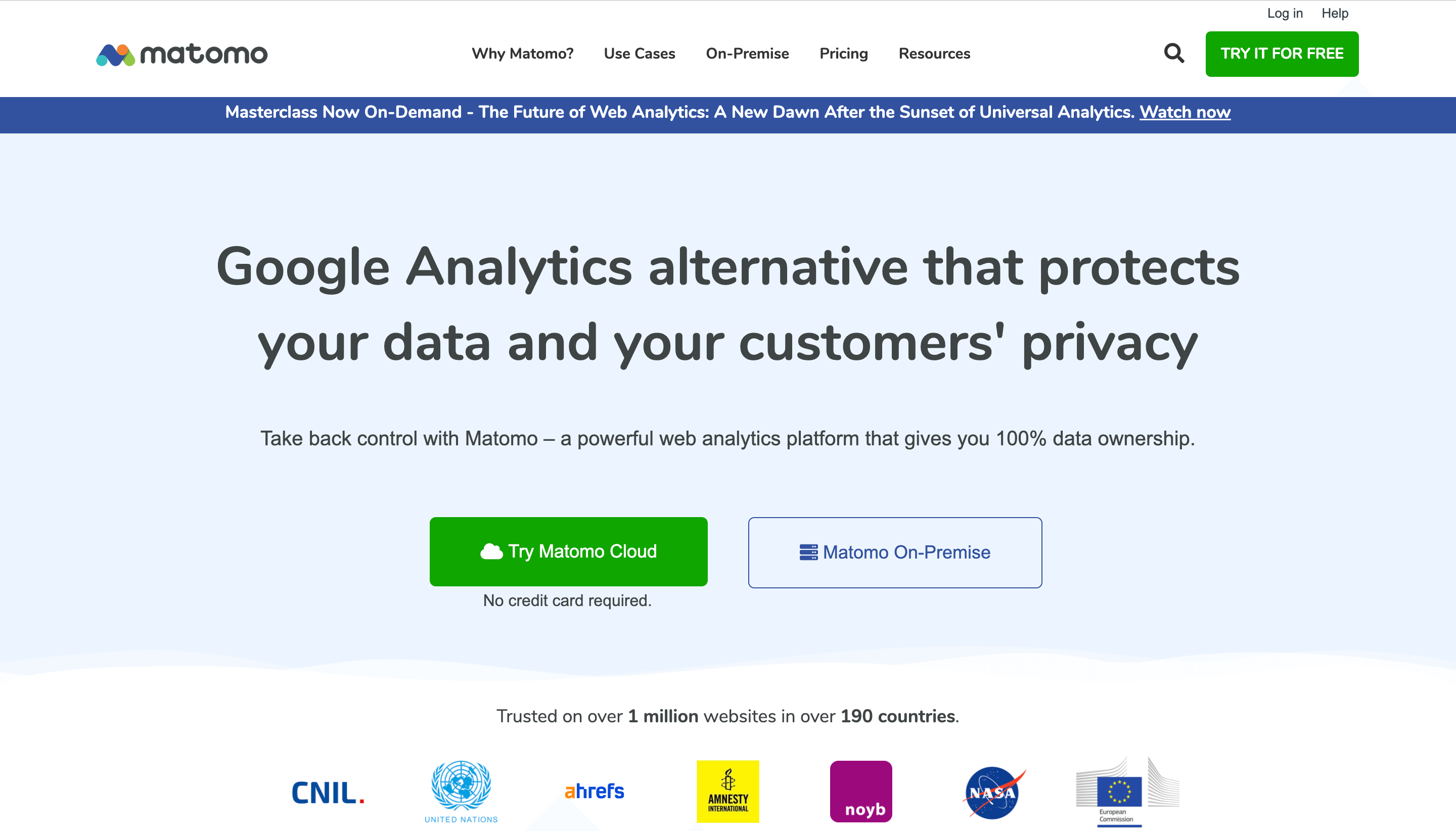The width and height of the screenshot is (1456, 831).
Task: Click the NASA logo
Action: (x=993, y=792)
